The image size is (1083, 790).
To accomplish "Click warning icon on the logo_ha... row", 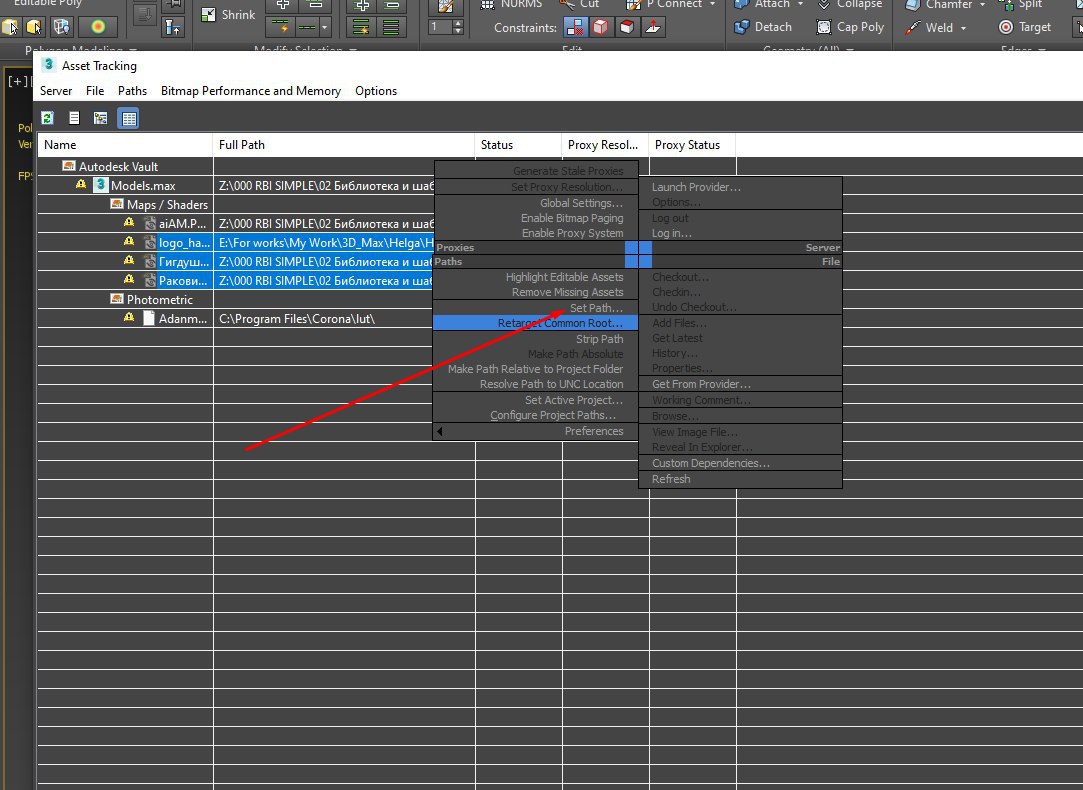I will (x=128, y=242).
